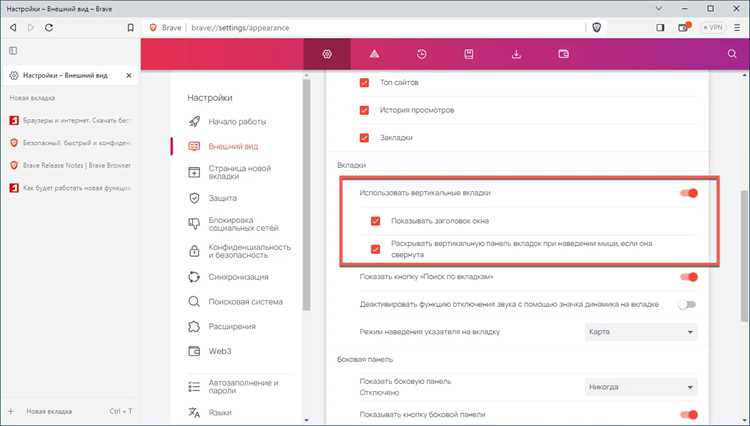Click the warning triangle Shields icon
The image size is (750, 426).
(x=374, y=54)
